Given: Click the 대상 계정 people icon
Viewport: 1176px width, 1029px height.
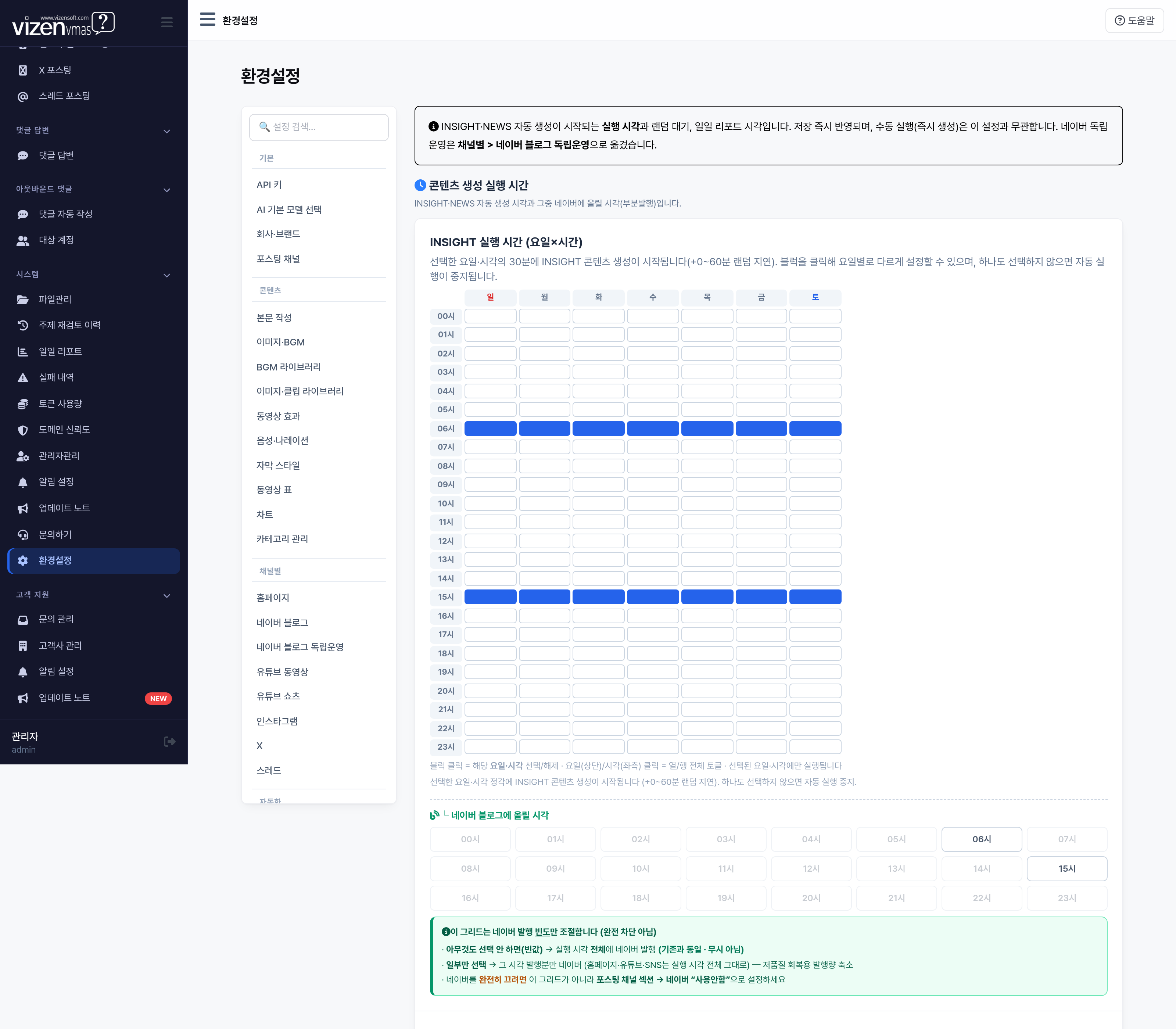Looking at the screenshot, I should click(23, 241).
